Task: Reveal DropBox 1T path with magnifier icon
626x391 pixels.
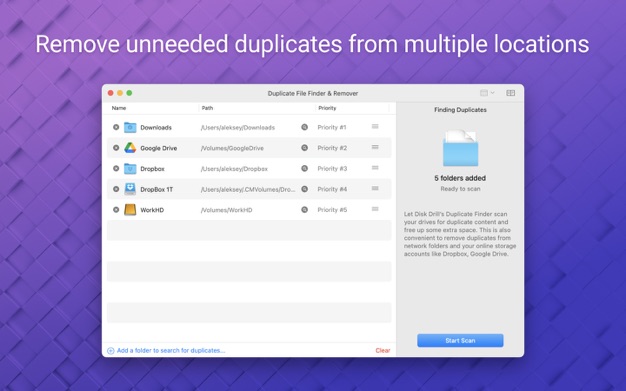Action: (305, 189)
